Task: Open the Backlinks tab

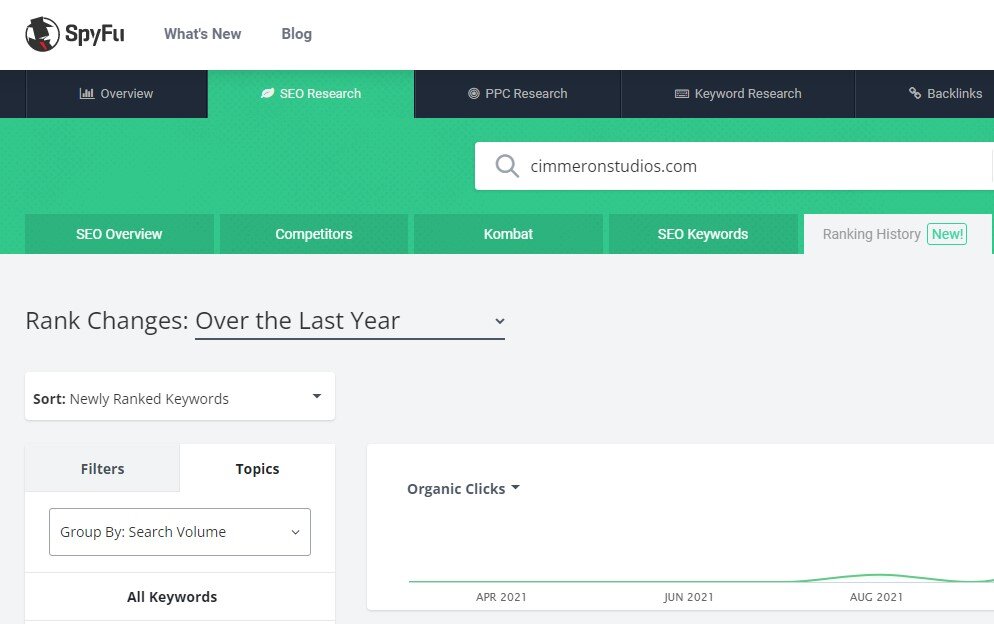Action: pos(925,94)
